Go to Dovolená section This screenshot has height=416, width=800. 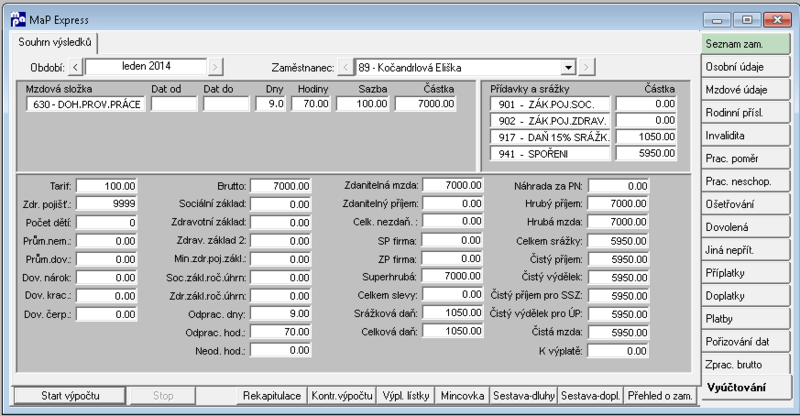745,227
